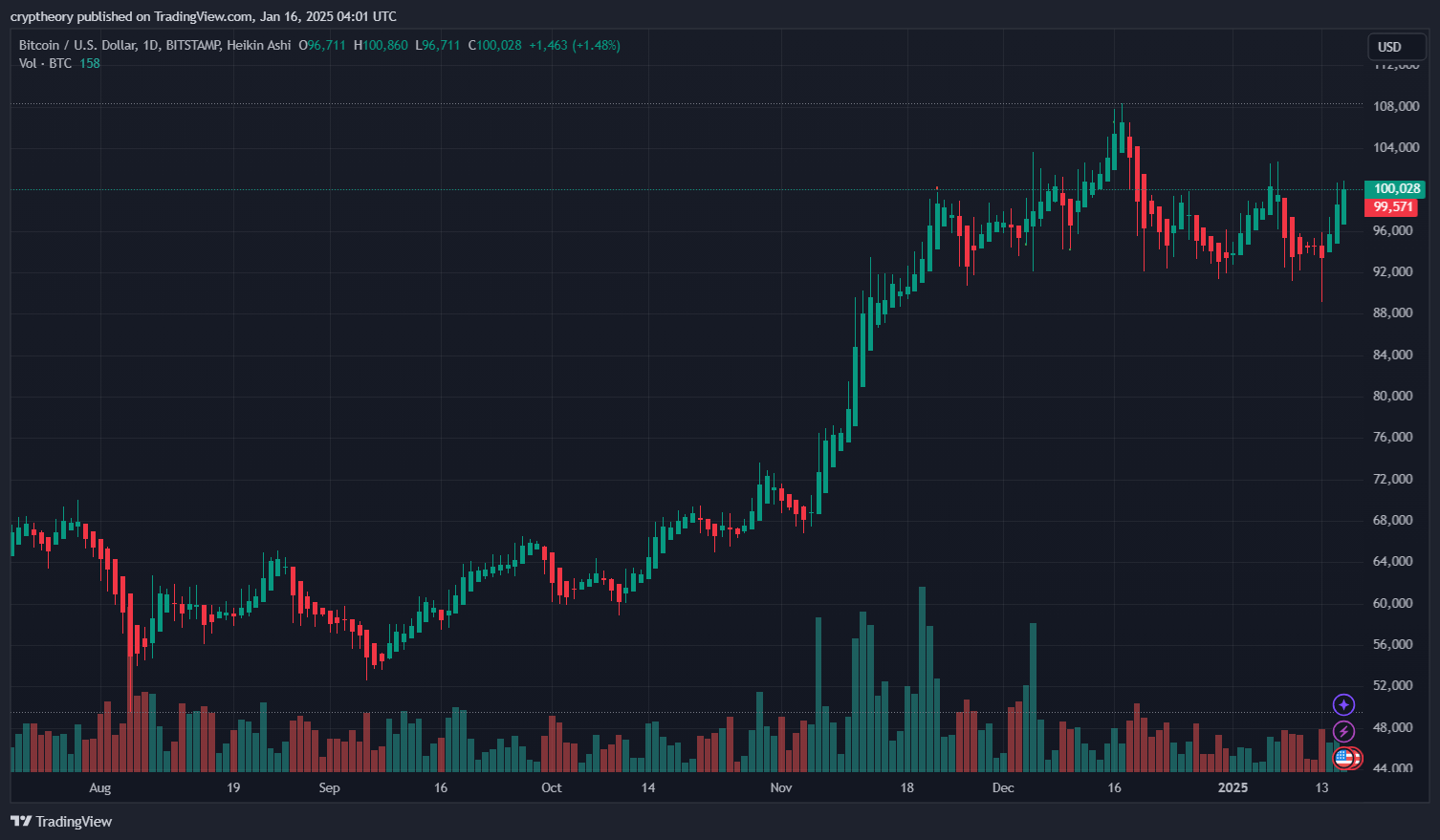Image resolution: width=1440 pixels, height=840 pixels.
Task: Click the 13 date label on time axis
Action: coord(1321,787)
